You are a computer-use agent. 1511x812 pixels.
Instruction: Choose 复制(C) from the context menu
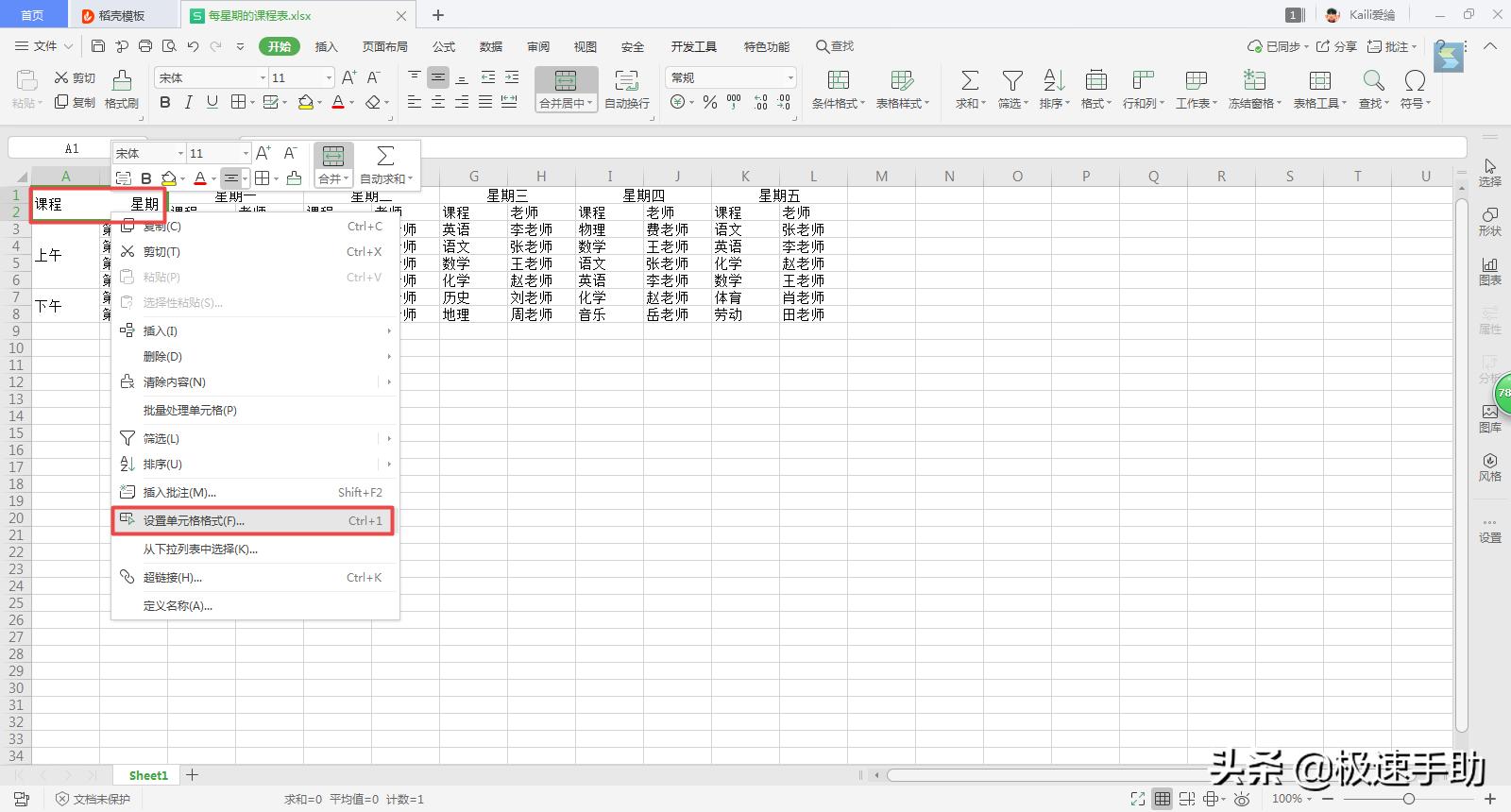(x=254, y=227)
